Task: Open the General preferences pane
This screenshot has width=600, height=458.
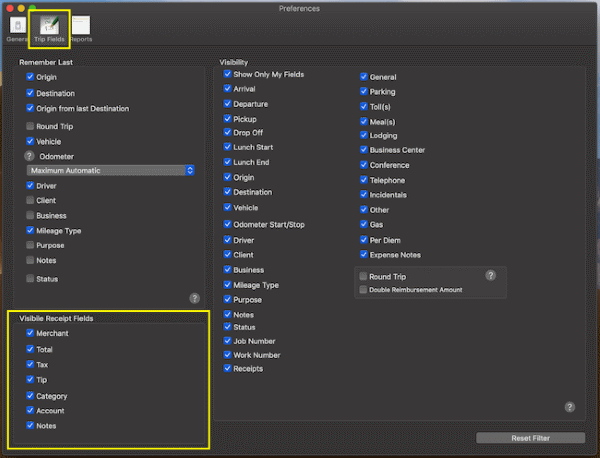Action: (17, 27)
